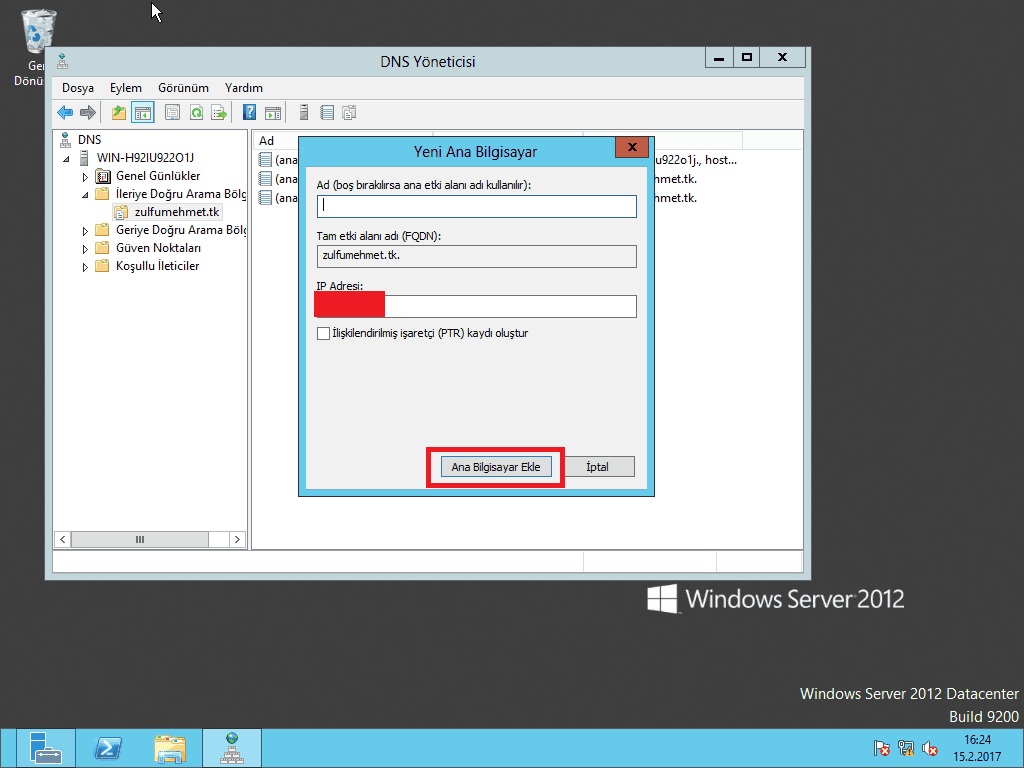This screenshot has width=1024, height=768.
Task: Open the Recycle Bin desktop icon
Action: [38, 33]
